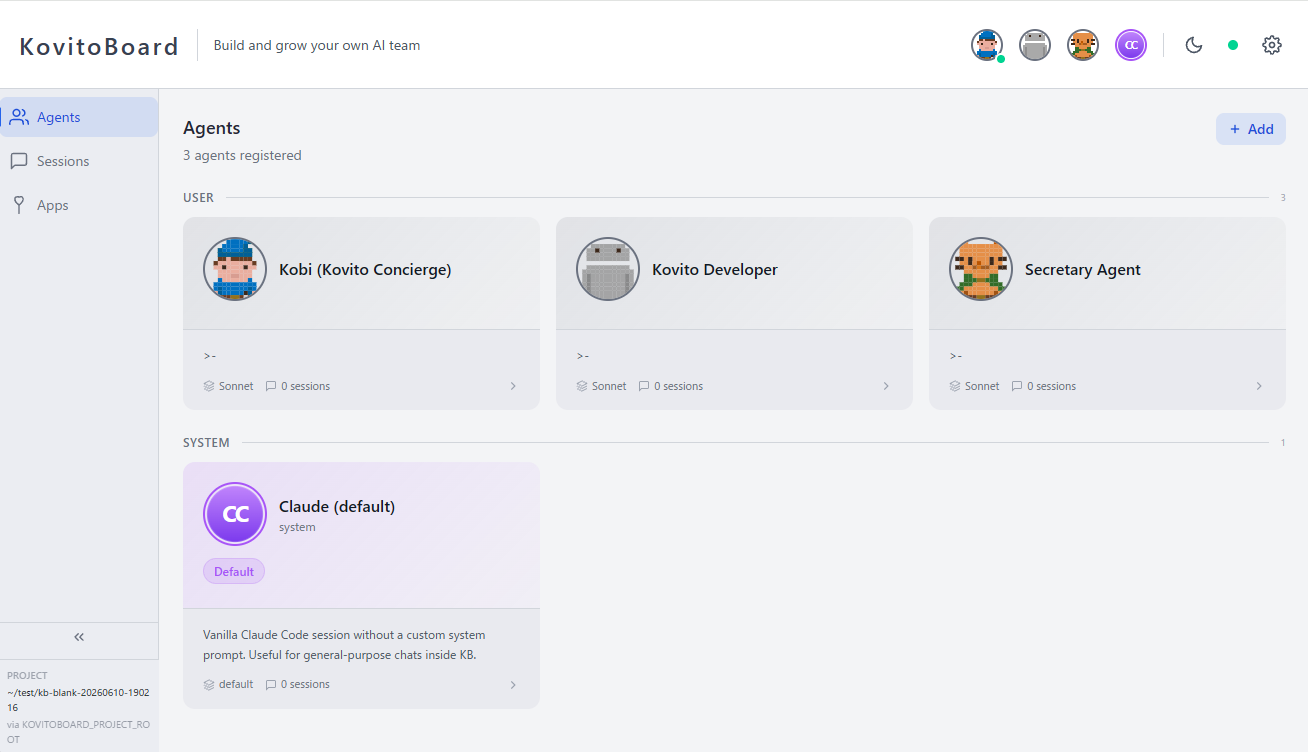
Task: Click '0 sessions' on Kobi card
Action: click(x=305, y=386)
